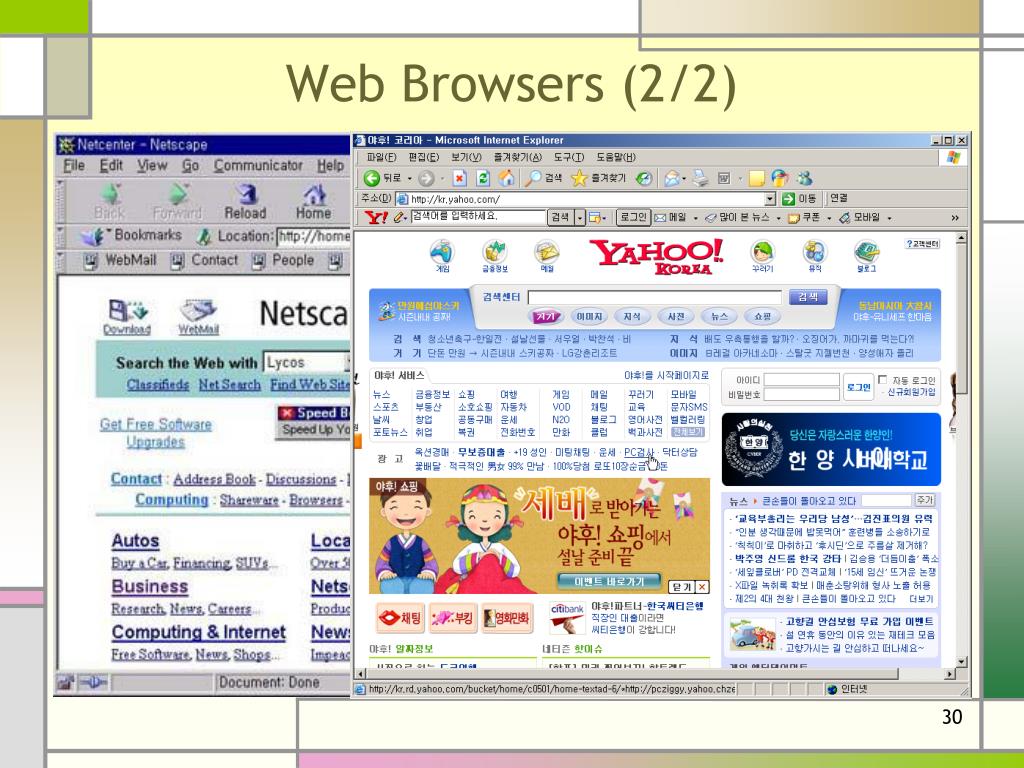Open the 즐겨찾기(A) menu in Internet Explorer
Viewport: 1024px width, 768px height.
pos(518,157)
